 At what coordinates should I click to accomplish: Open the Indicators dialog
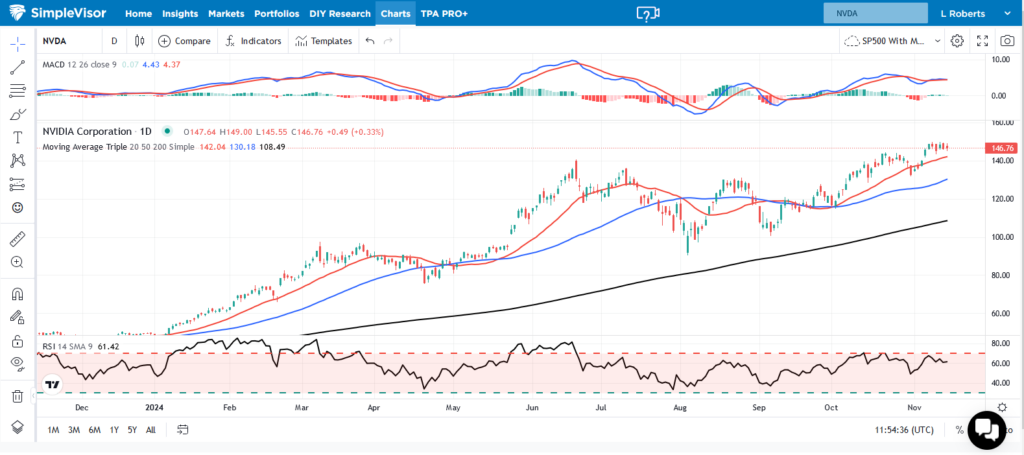[x=253, y=41]
